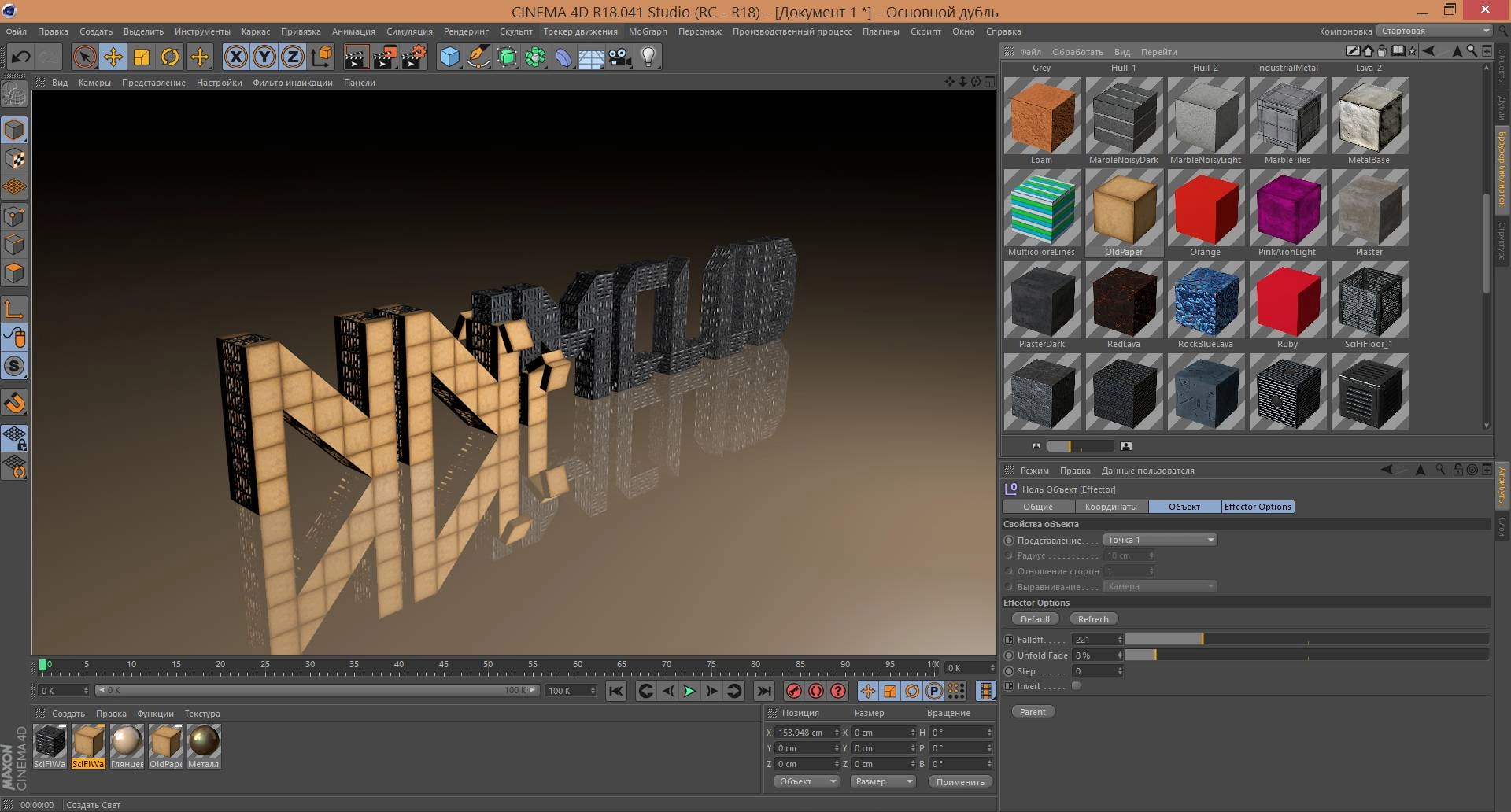This screenshot has width=1511, height=812.
Task: Switch the coordinate system with the cube-axis icon
Action: click(322, 57)
